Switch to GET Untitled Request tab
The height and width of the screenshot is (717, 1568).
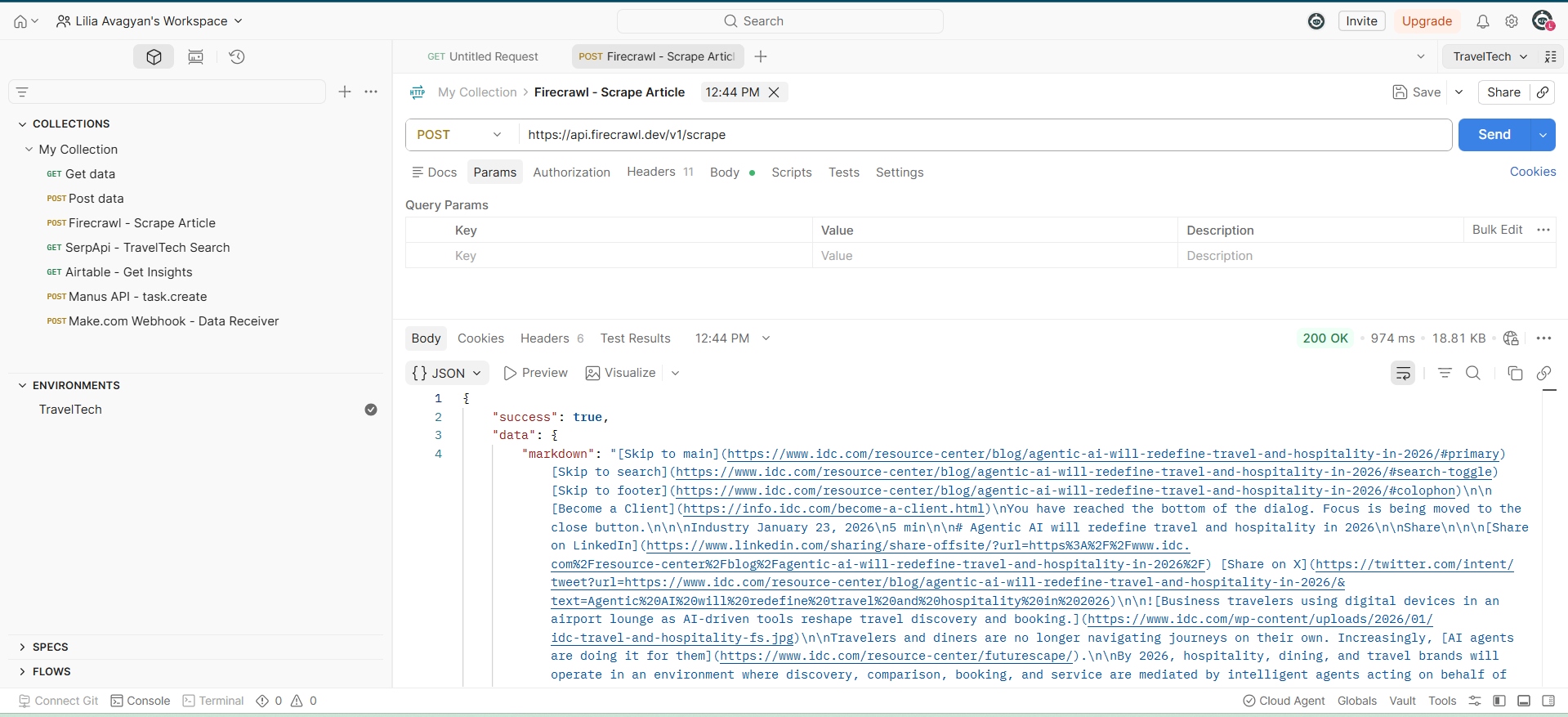click(x=483, y=56)
